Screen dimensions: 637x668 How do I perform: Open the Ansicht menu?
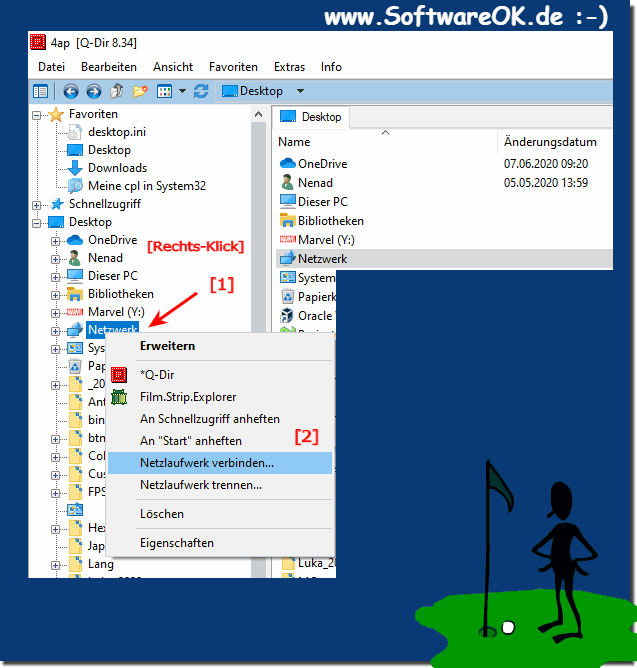(x=173, y=67)
